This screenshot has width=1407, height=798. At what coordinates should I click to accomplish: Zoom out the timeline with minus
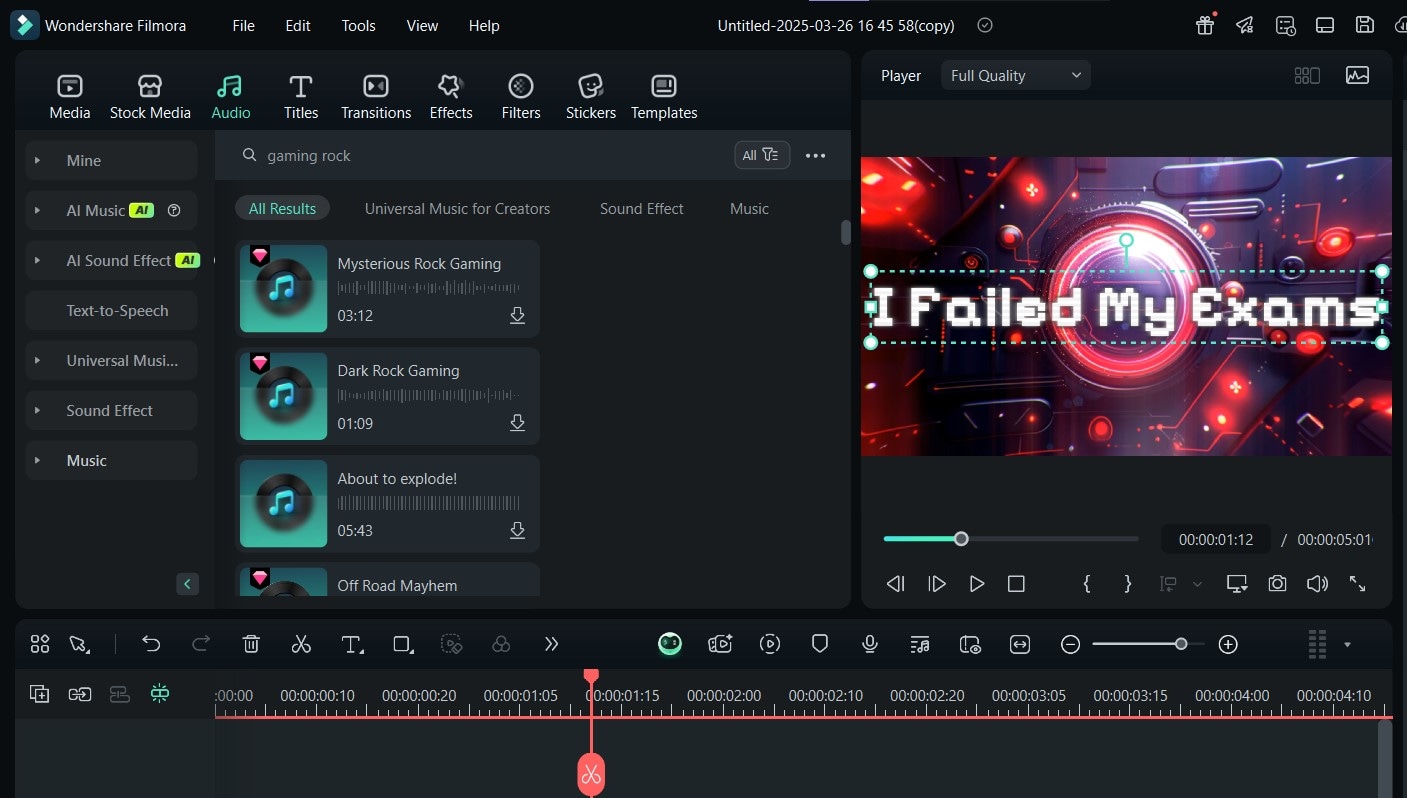(1070, 645)
